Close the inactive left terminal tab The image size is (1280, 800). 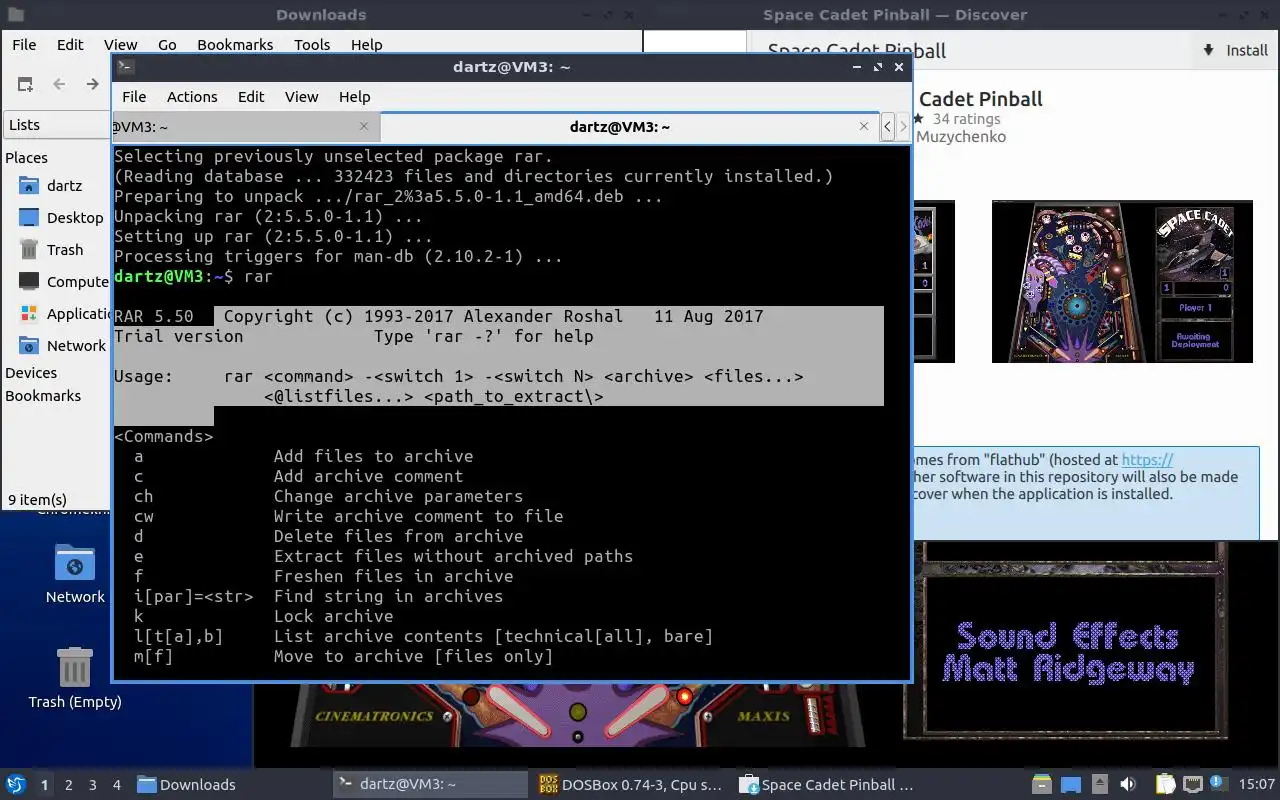(364, 126)
